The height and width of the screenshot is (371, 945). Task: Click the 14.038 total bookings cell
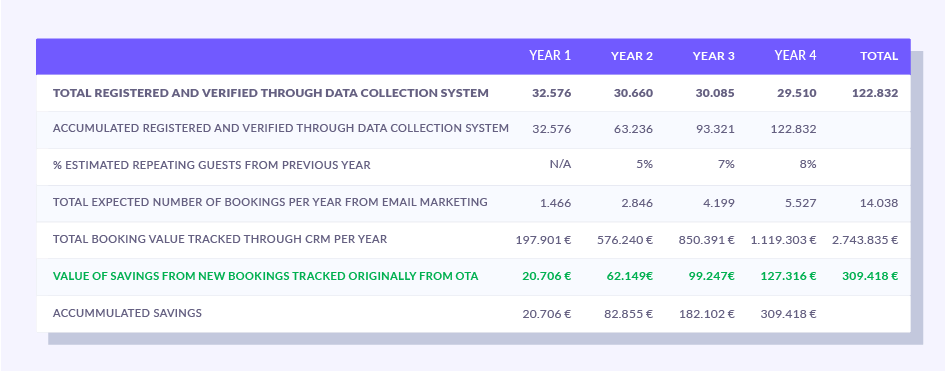point(879,203)
